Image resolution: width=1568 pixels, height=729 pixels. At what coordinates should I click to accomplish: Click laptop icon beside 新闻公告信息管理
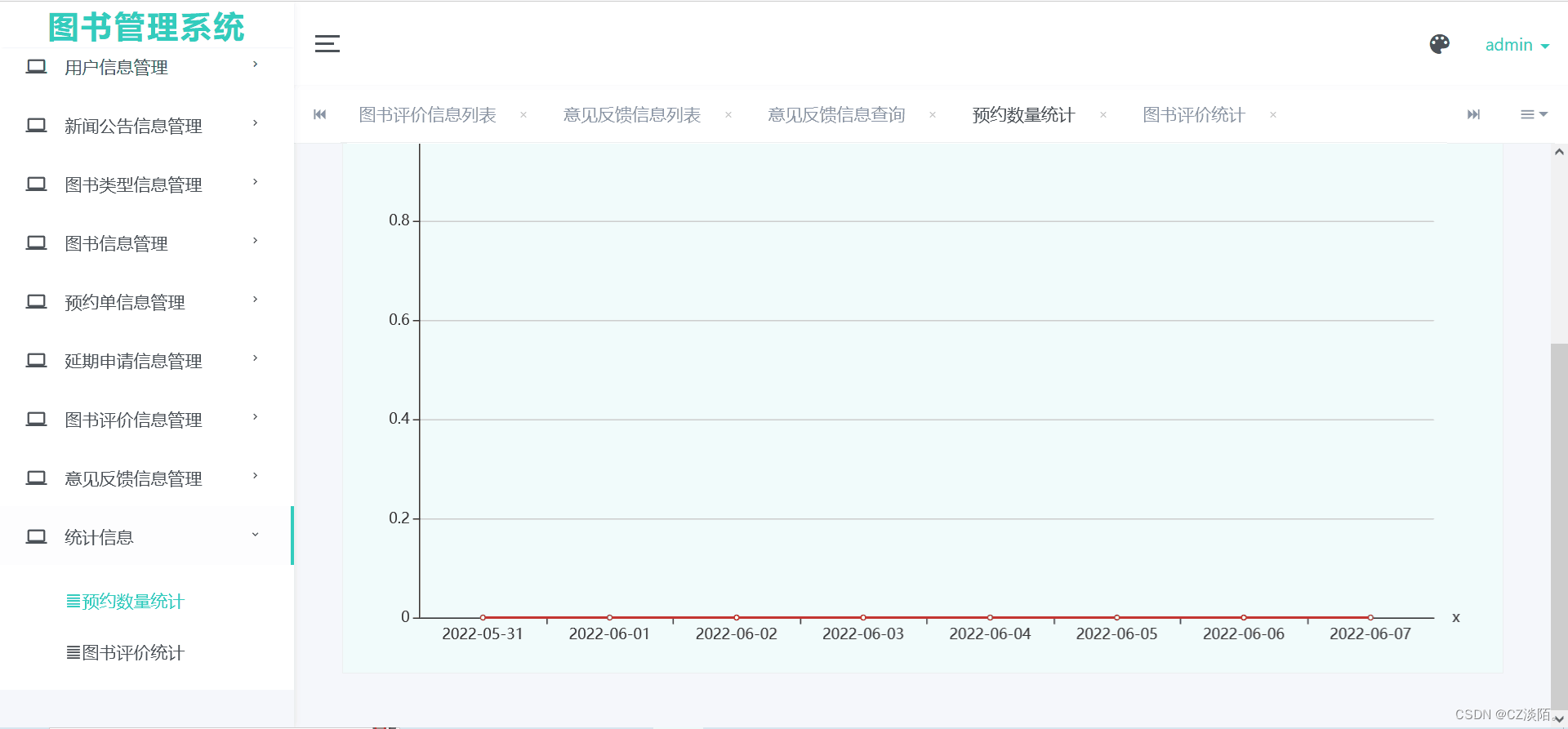pos(36,125)
